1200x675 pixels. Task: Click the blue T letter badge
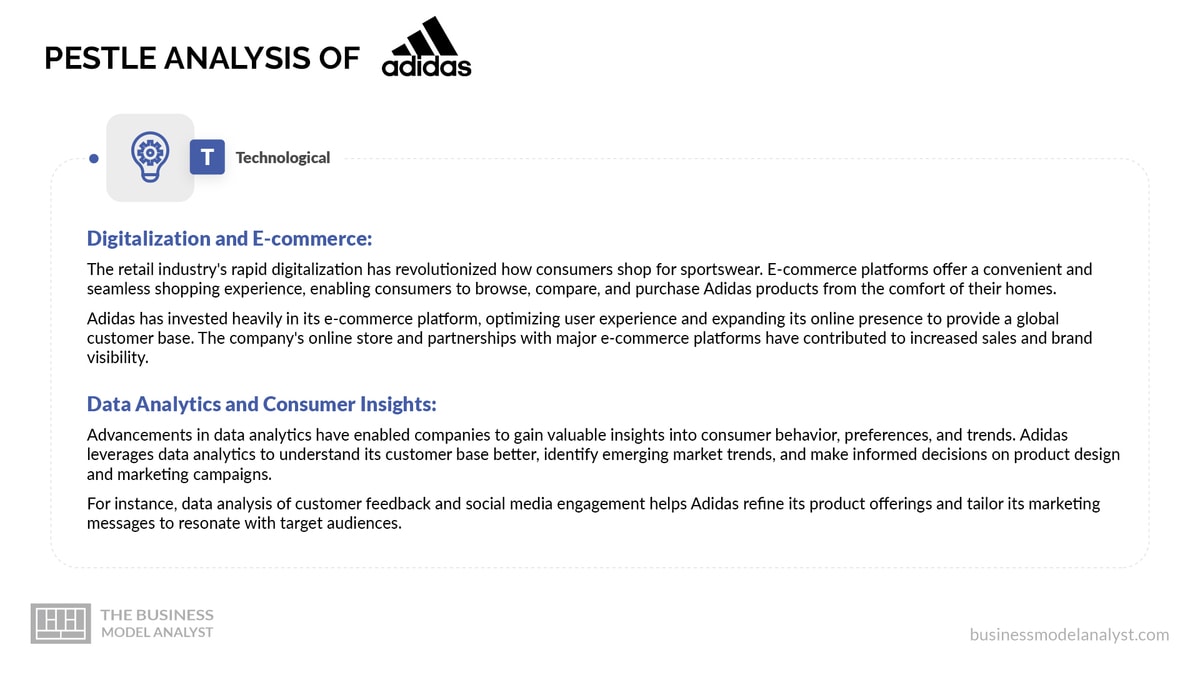[x=207, y=157]
